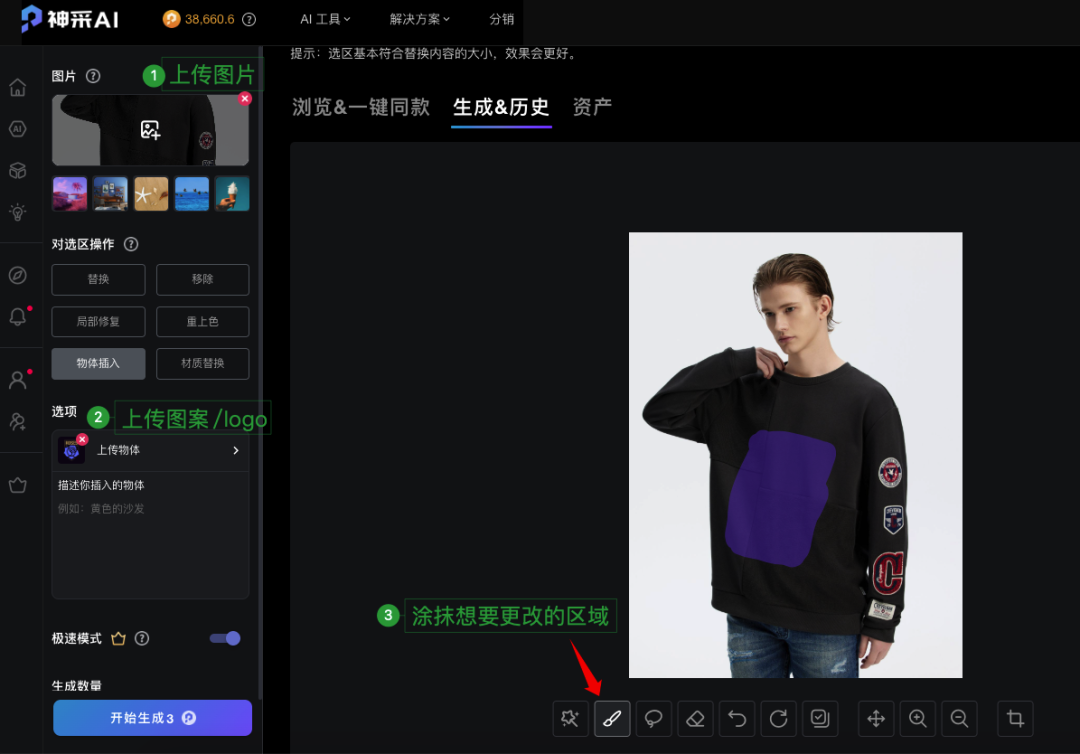
Task: Pick the Eraser tool
Action: (695, 719)
